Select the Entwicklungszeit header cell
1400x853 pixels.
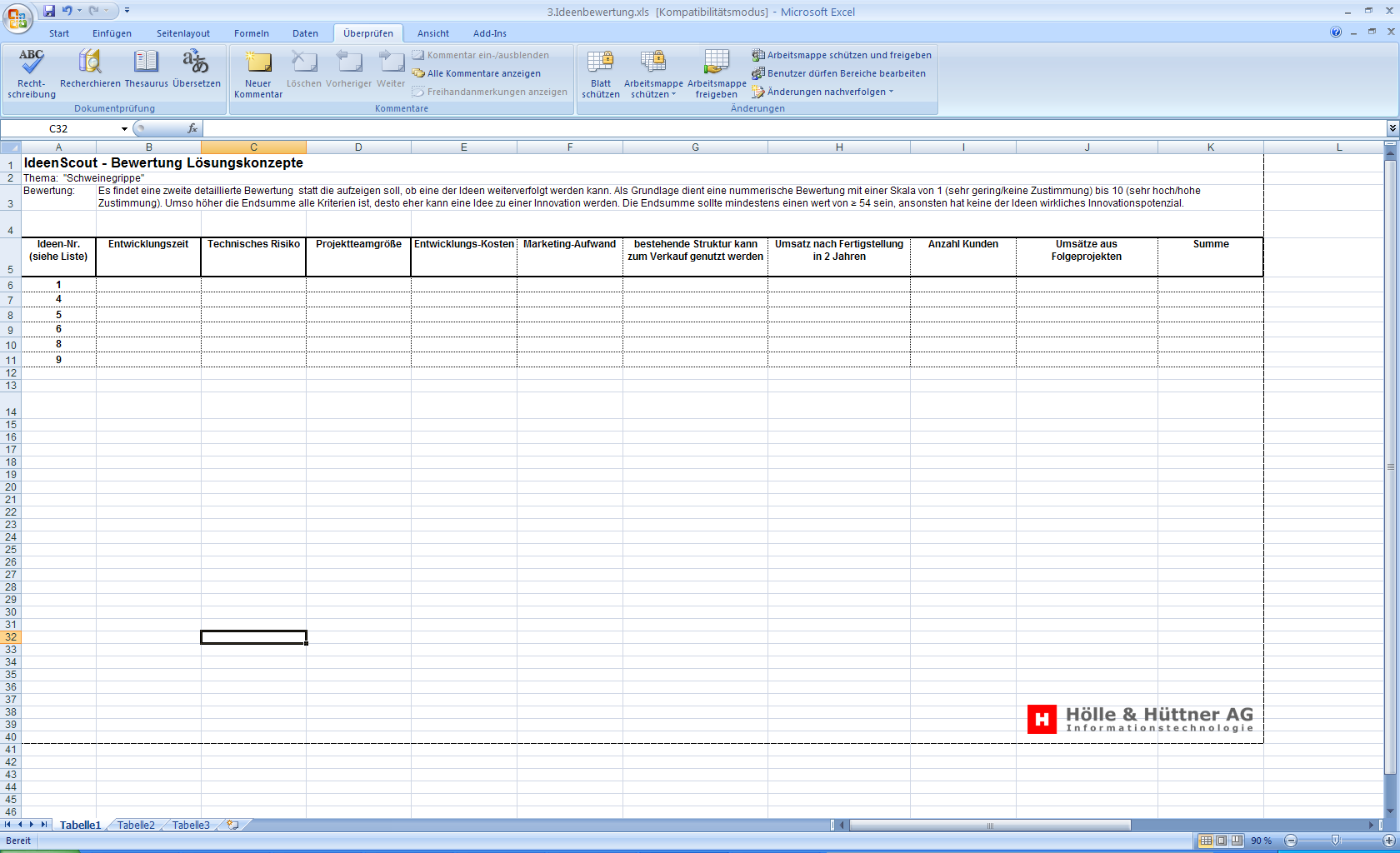coord(148,257)
